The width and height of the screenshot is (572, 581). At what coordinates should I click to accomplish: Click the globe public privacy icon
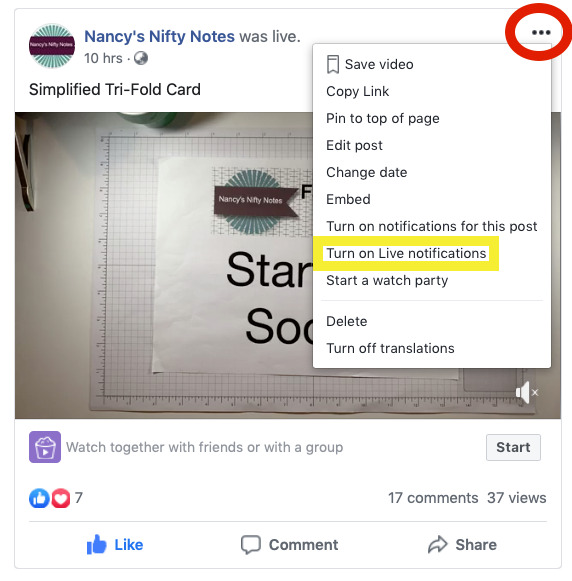tap(141, 58)
